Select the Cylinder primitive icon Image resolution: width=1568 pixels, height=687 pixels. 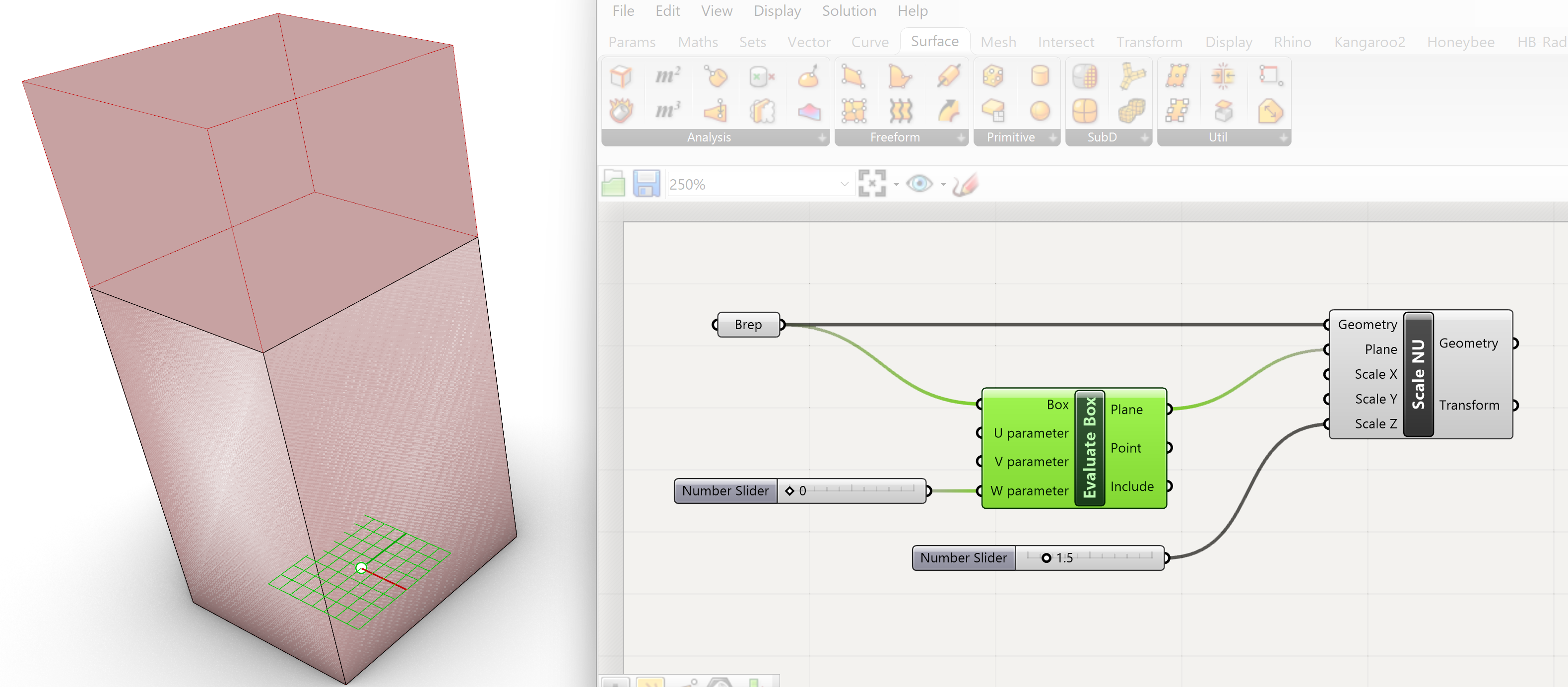click(1040, 76)
